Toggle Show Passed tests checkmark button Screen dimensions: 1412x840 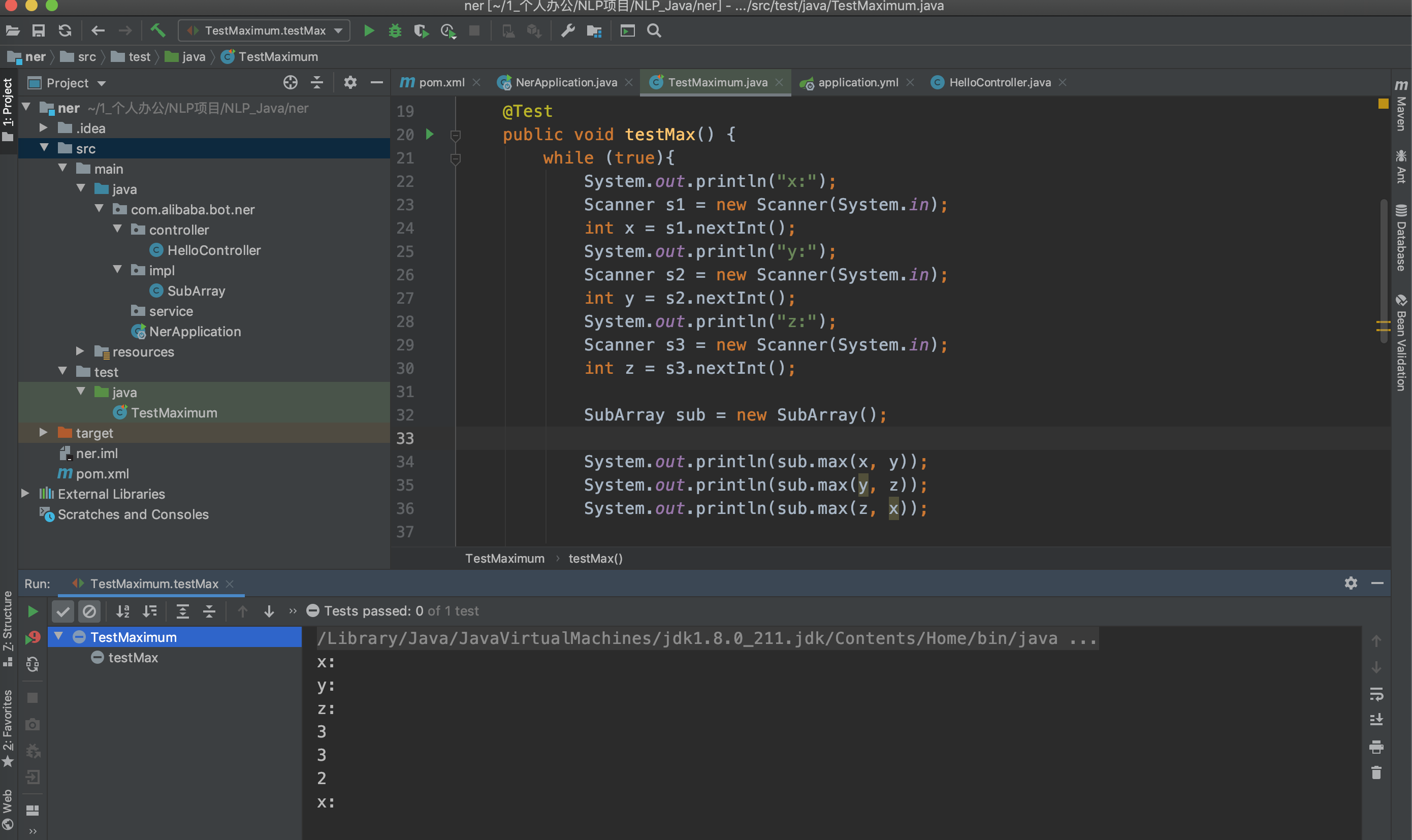(63, 611)
